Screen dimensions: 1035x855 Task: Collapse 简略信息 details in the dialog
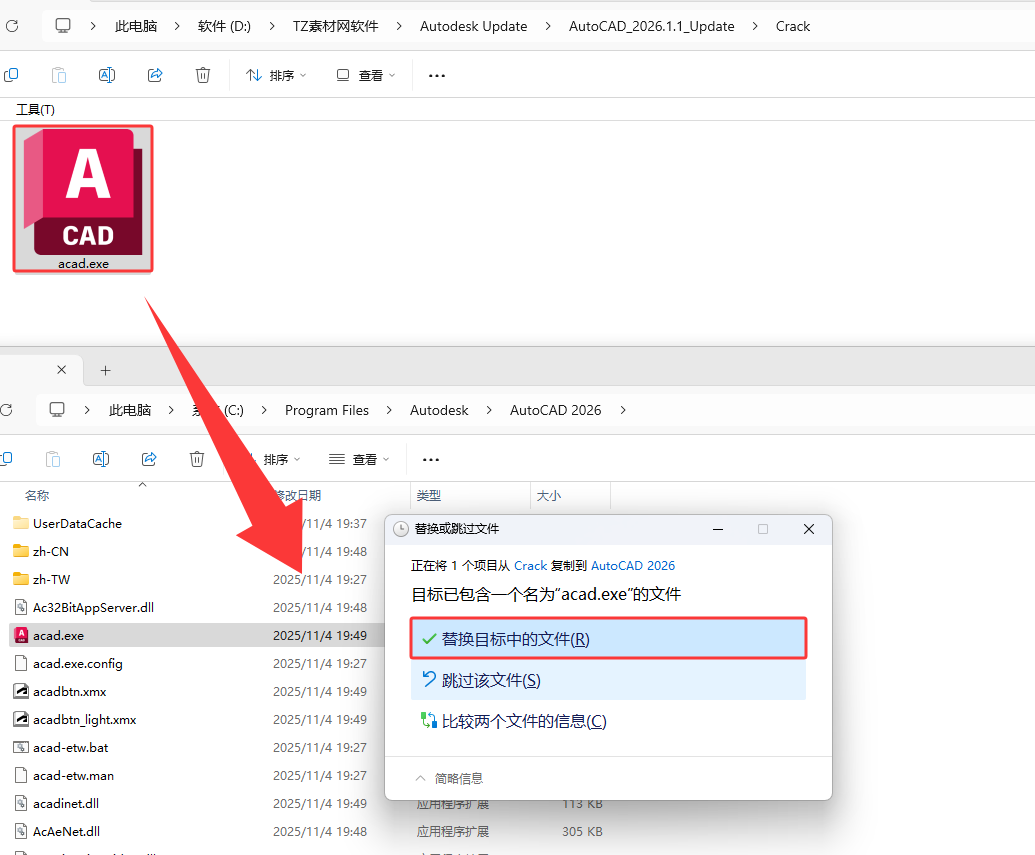tap(449, 778)
